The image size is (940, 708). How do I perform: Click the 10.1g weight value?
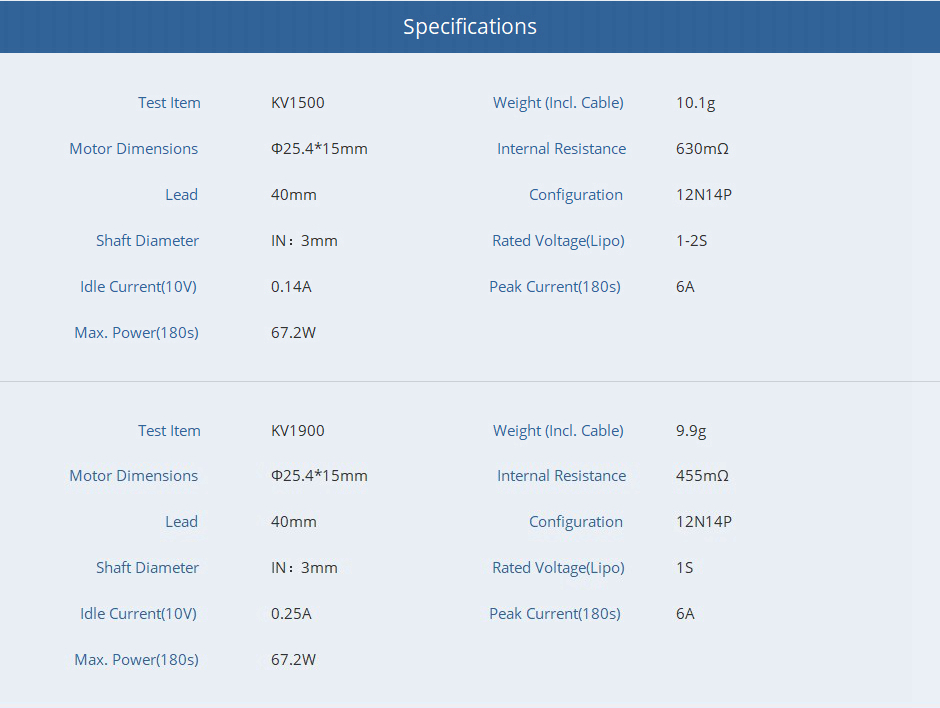coord(695,103)
